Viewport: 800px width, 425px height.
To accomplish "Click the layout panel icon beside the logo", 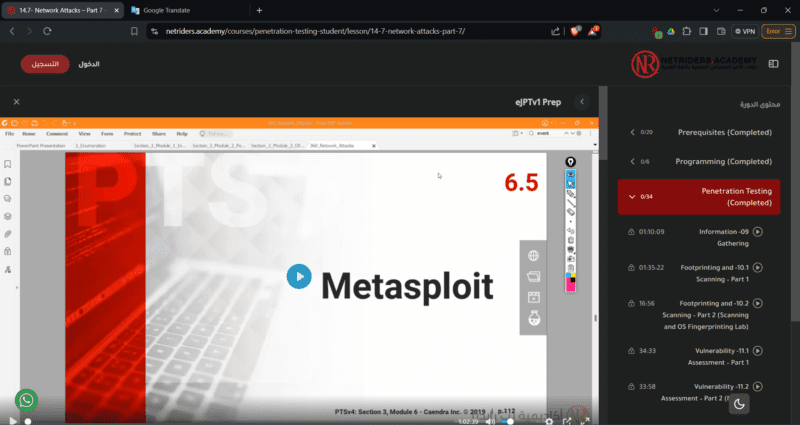I will click(x=773, y=64).
